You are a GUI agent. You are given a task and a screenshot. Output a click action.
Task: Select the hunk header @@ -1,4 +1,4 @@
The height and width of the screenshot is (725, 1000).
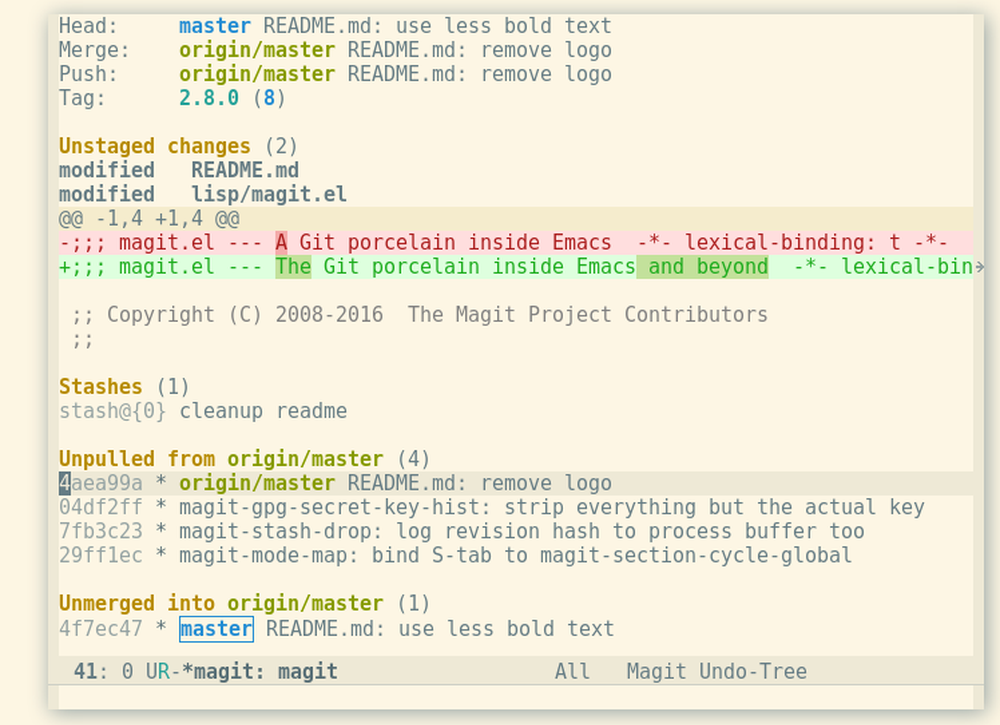tap(516, 219)
